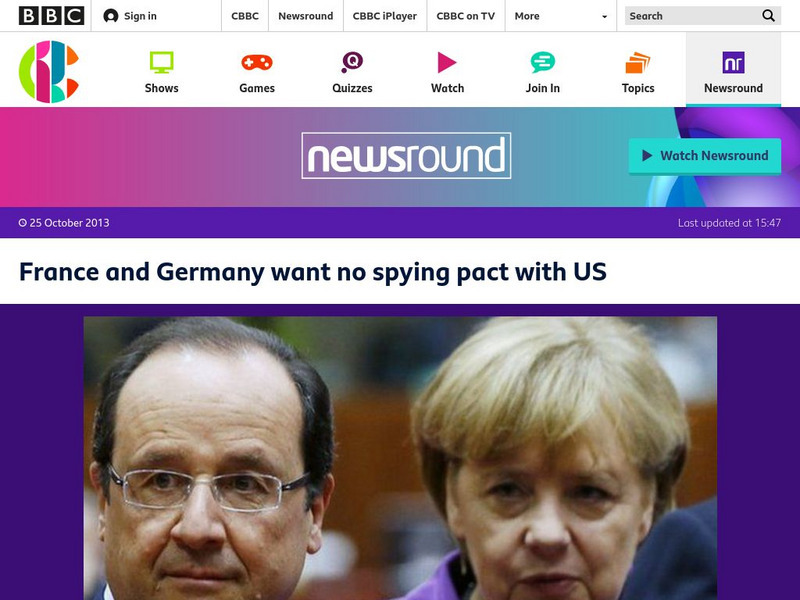The height and width of the screenshot is (600, 800).
Task: Click the purple Newsround nr icon
Action: pos(733,62)
